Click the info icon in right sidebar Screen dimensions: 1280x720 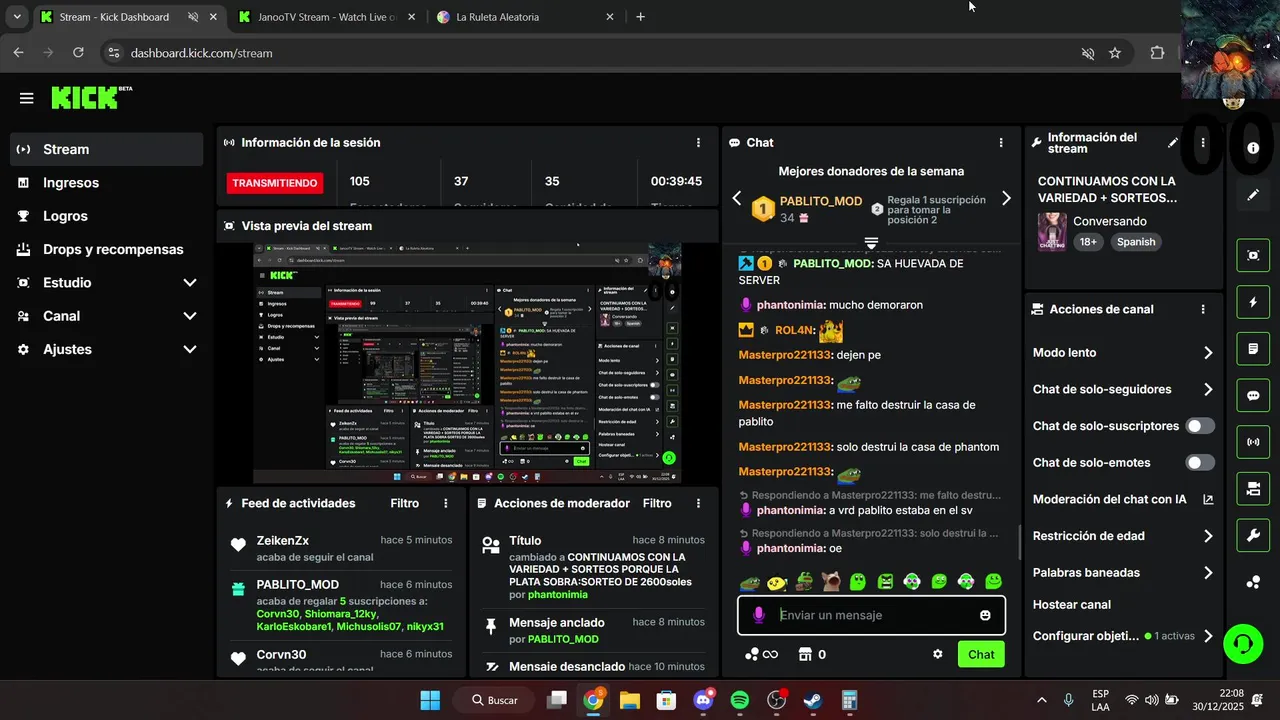point(1253,148)
